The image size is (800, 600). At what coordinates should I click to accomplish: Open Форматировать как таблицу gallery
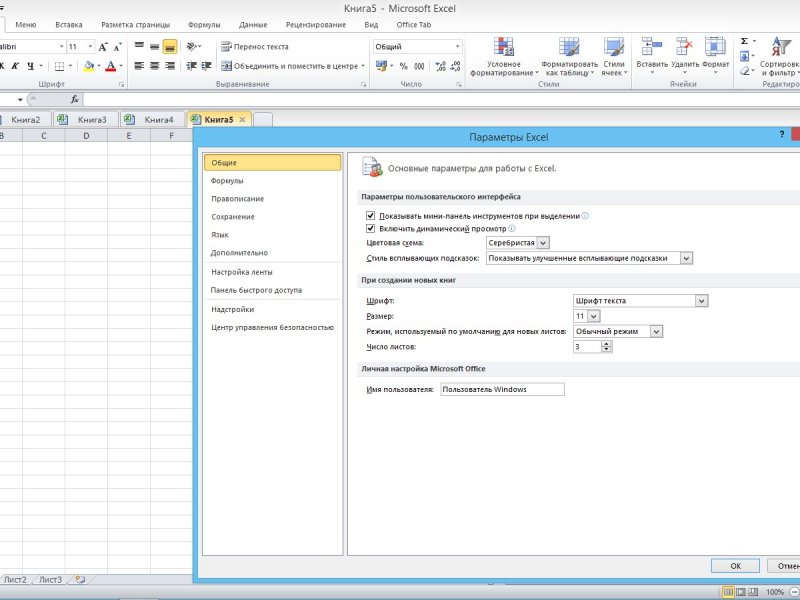569,57
